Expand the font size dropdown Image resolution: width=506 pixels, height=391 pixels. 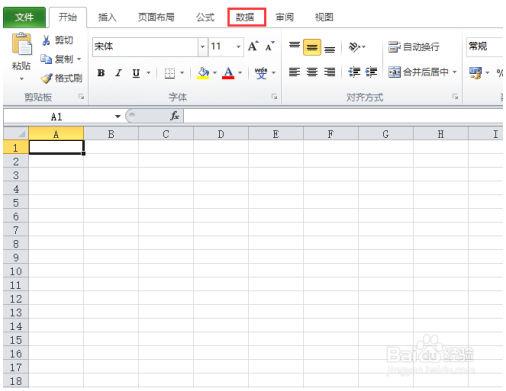(238, 46)
